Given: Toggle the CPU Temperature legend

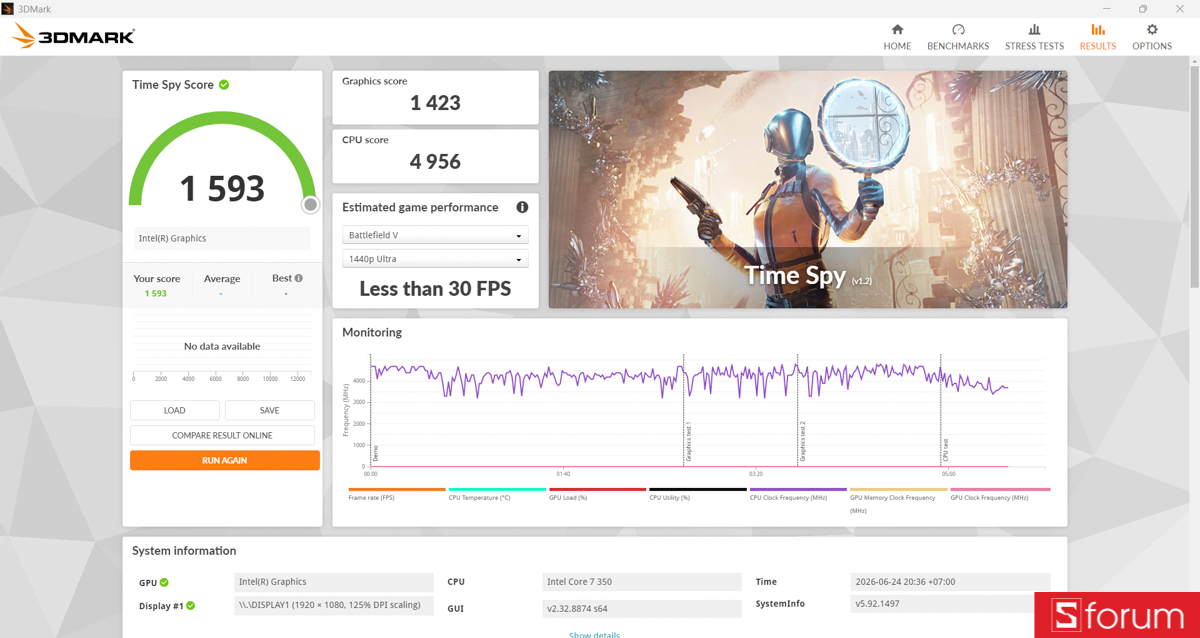Looking at the screenshot, I should pos(497,494).
